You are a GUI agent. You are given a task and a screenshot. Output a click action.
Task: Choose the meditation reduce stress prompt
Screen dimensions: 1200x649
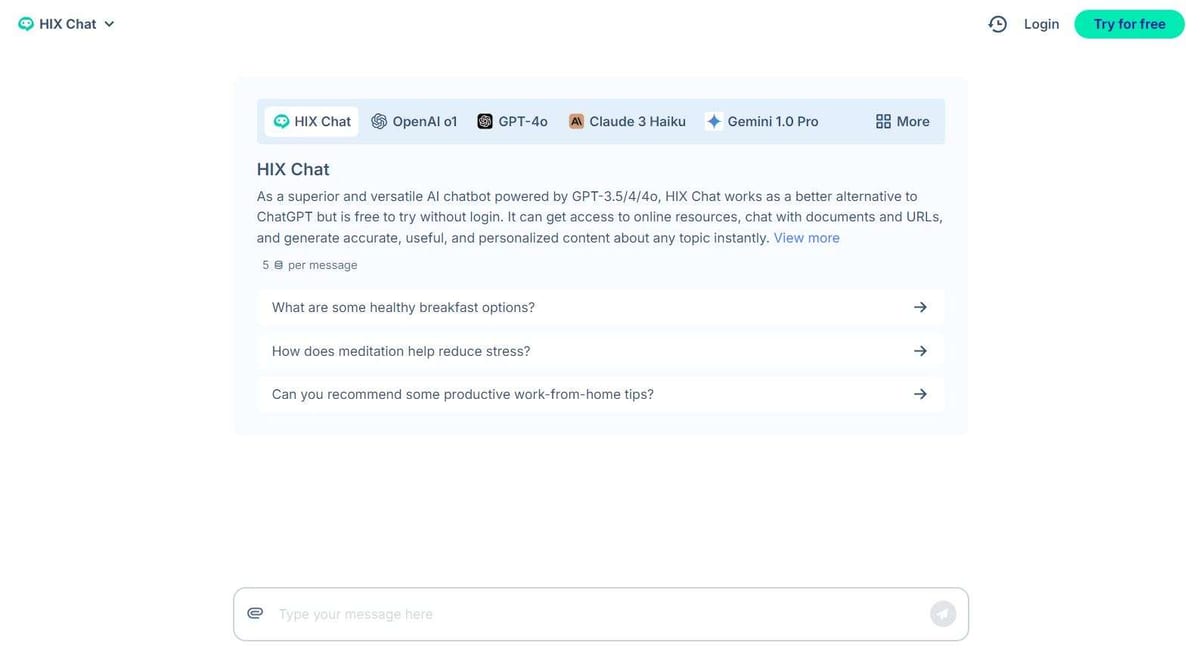point(600,351)
